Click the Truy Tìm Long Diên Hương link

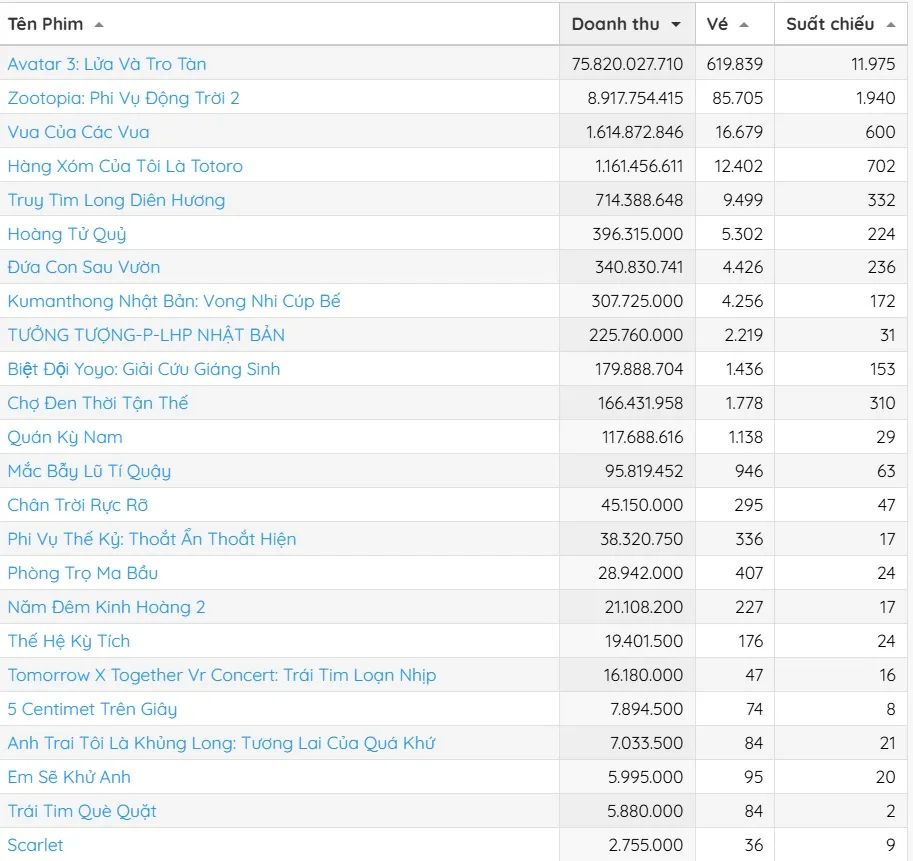116,200
